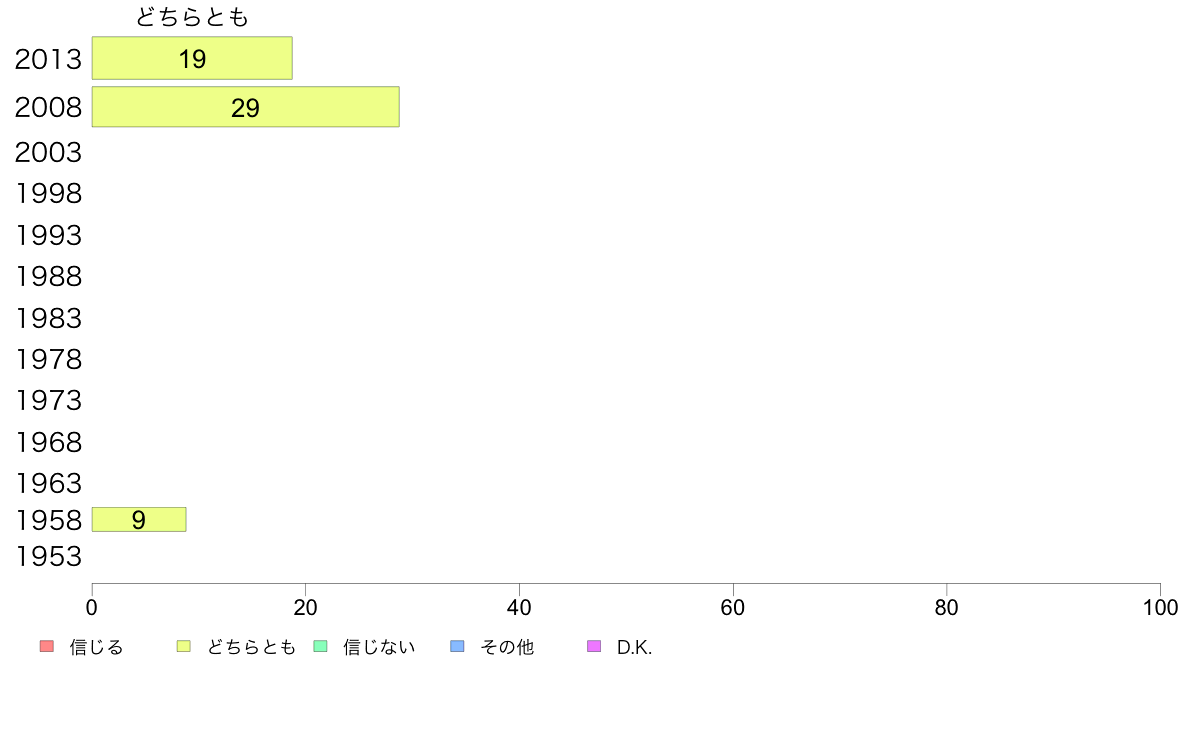Click the 2003 year label

(48, 152)
